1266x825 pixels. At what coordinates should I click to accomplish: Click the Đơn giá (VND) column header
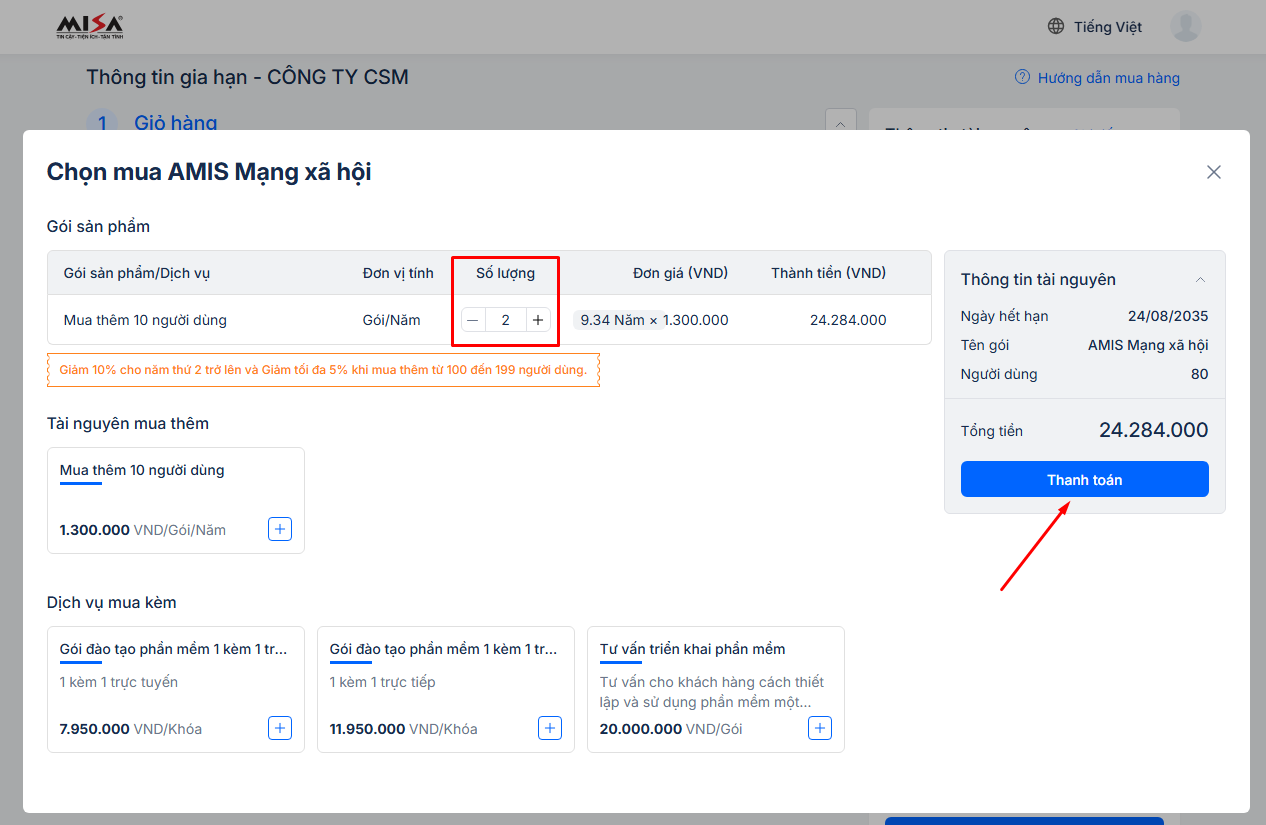pyautogui.click(x=681, y=273)
